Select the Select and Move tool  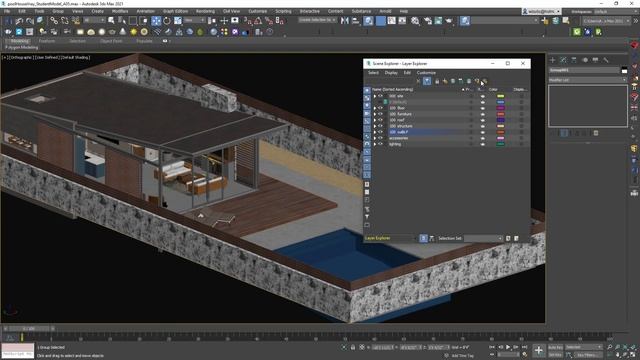(x=156, y=20)
